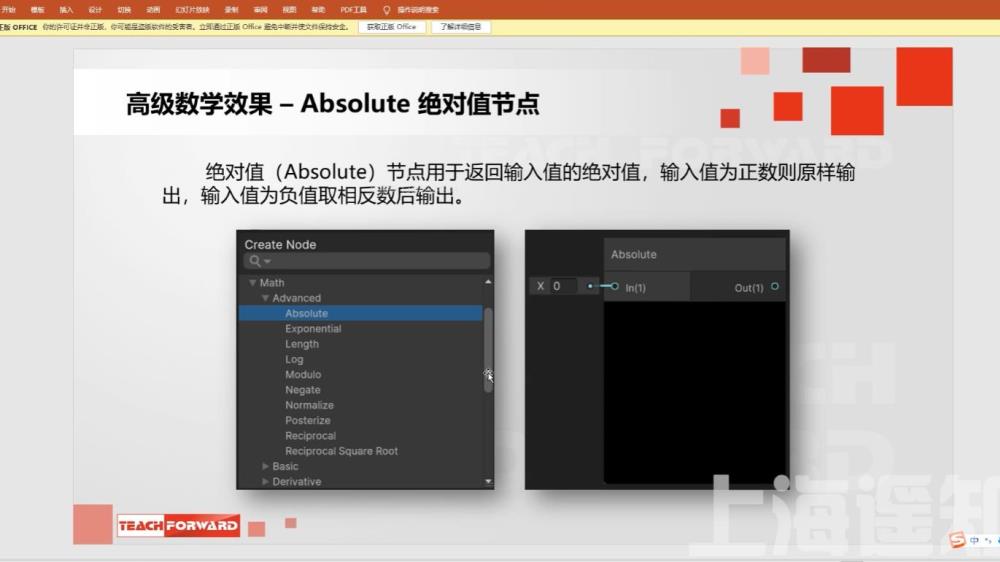Screen dimensions: 1000x562
Task: Click the Sogou input method S icon
Action: [957, 541]
